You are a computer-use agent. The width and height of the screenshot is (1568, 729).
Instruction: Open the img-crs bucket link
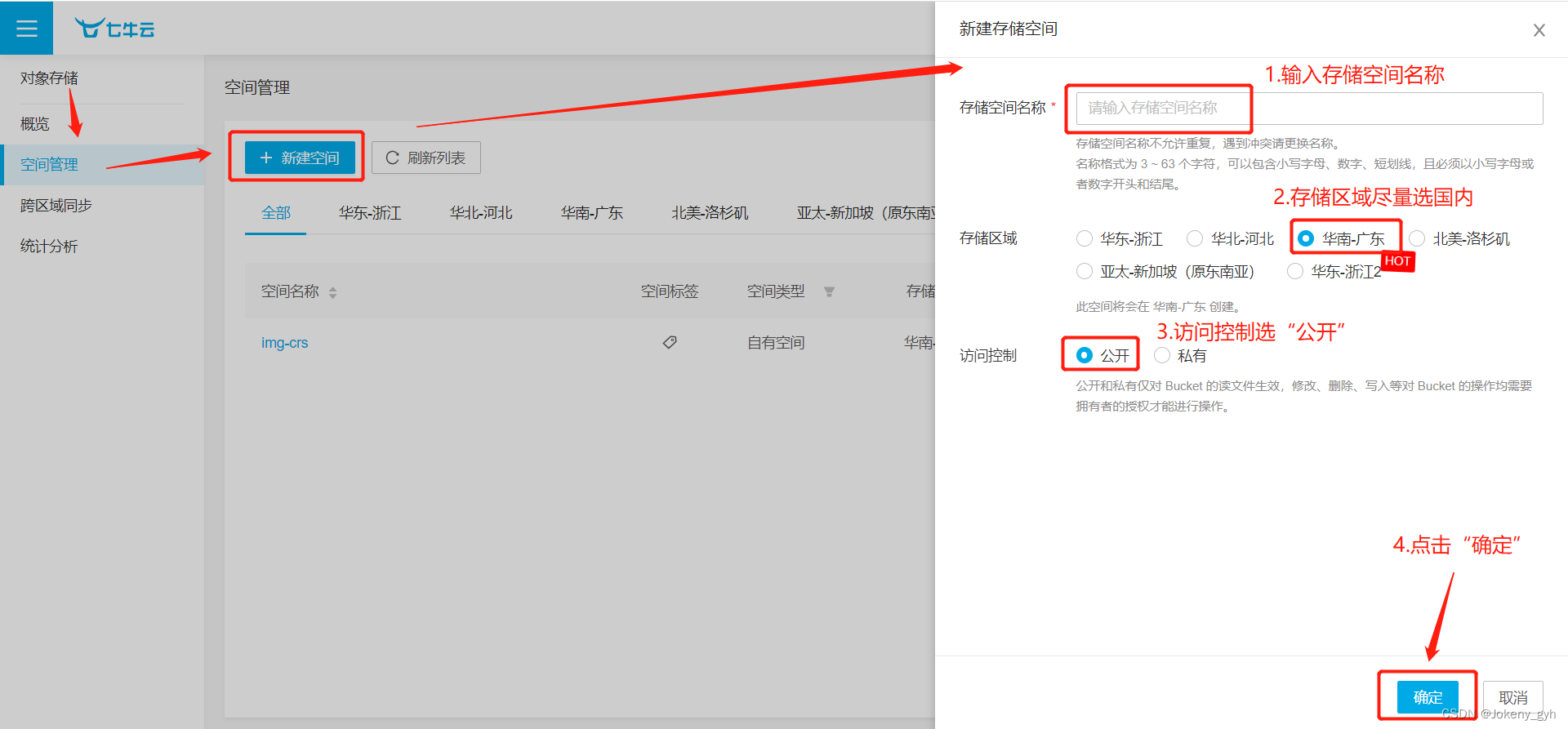[284, 343]
